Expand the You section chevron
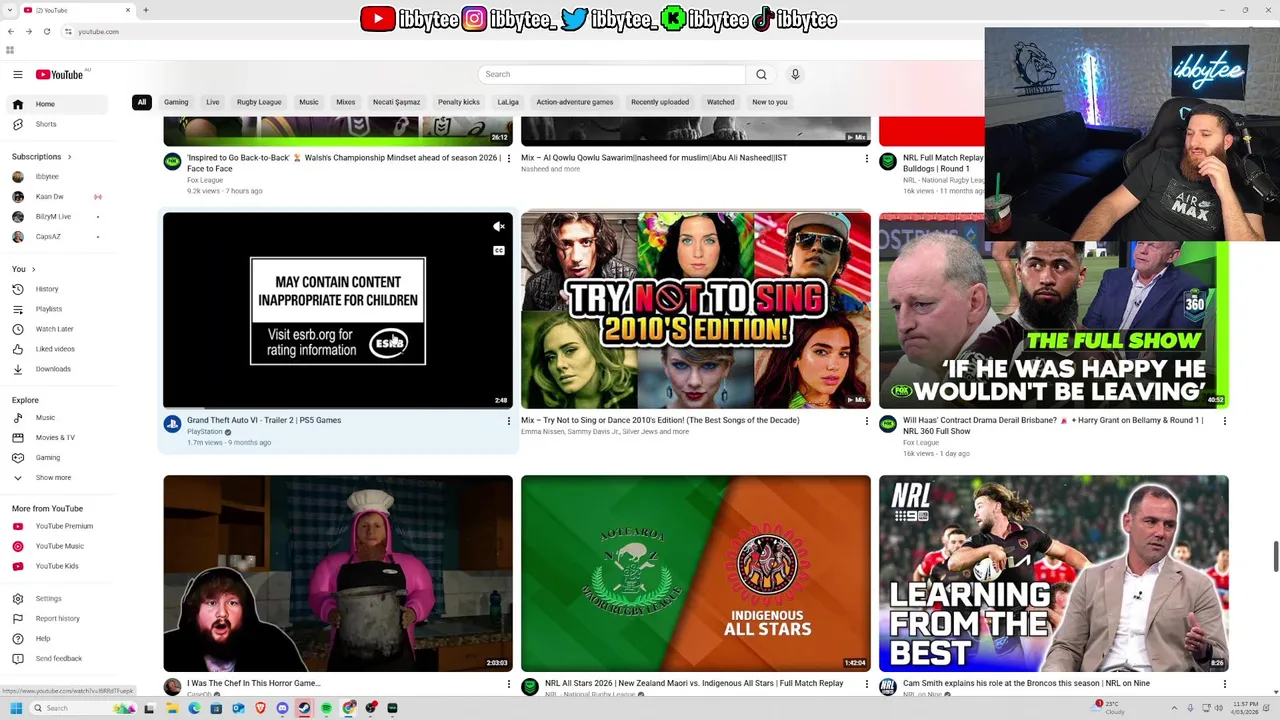Image resolution: width=1280 pixels, height=720 pixels. [x=33, y=269]
